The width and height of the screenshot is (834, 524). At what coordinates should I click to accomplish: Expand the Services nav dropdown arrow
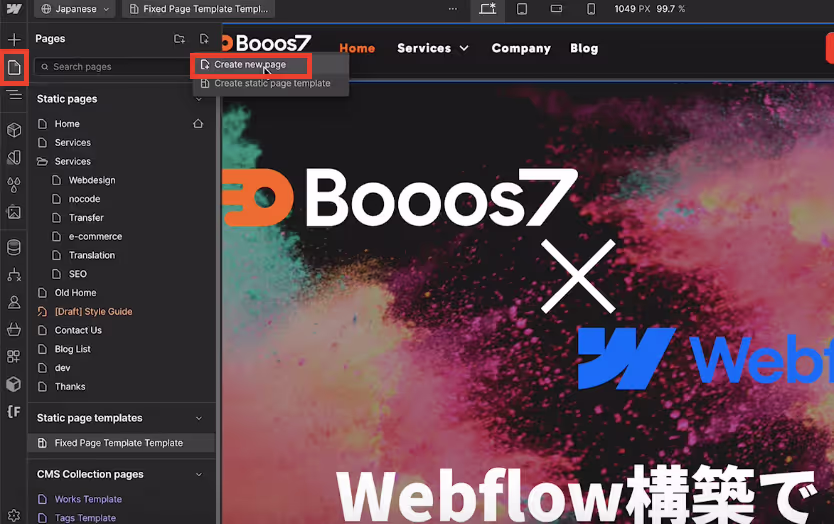pos(464,48)
